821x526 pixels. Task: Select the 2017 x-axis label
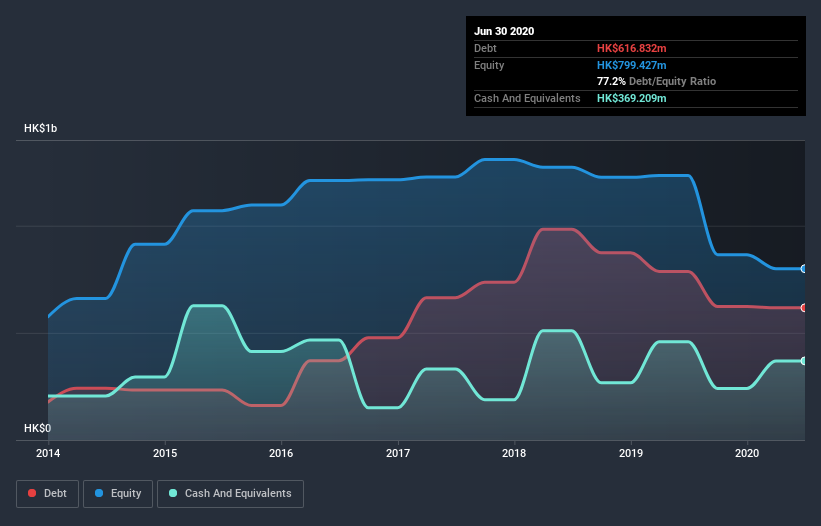point(398,453)
